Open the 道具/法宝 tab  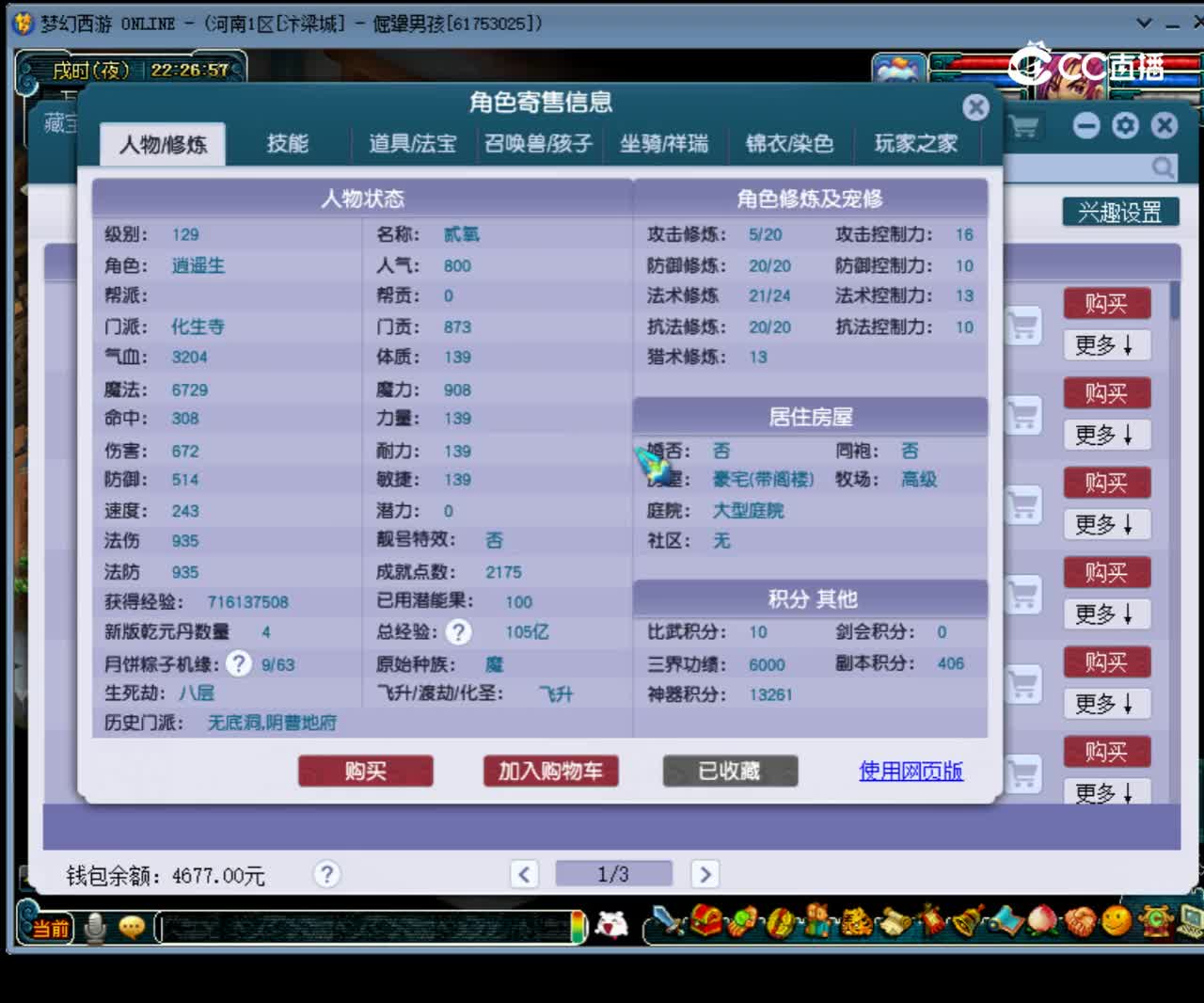(x=412, y=144)
